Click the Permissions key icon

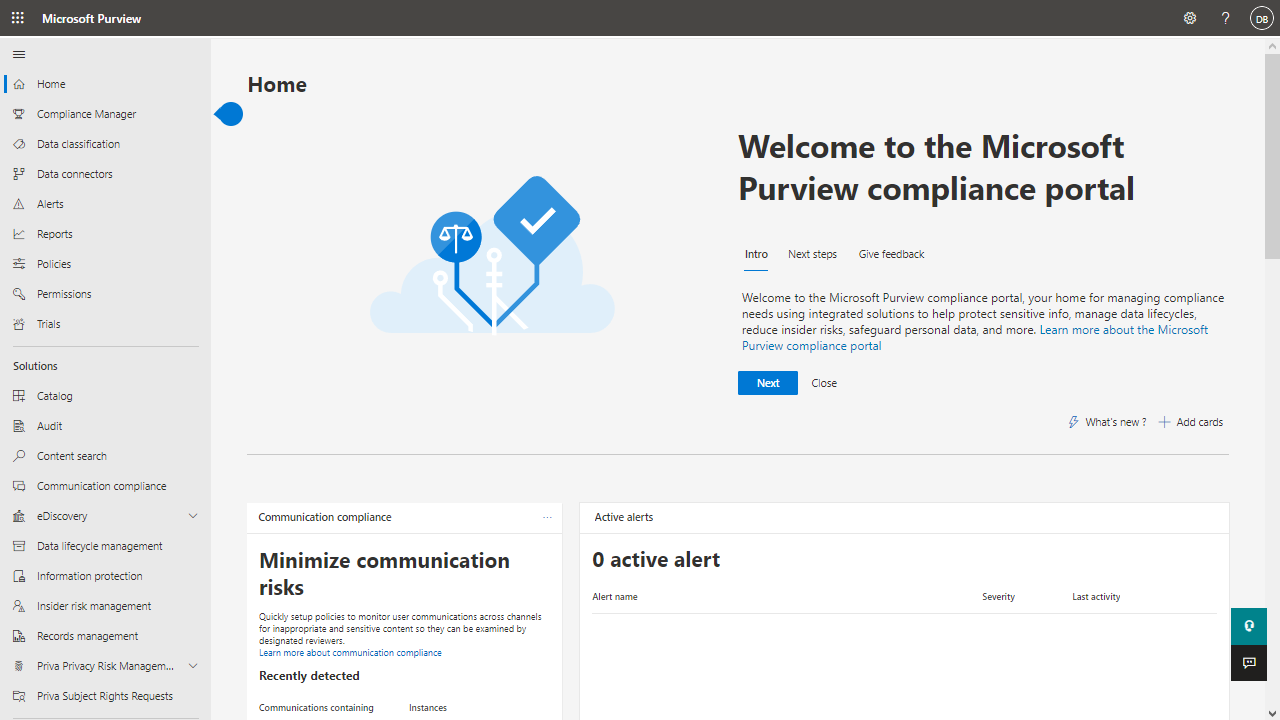(19, 294)
